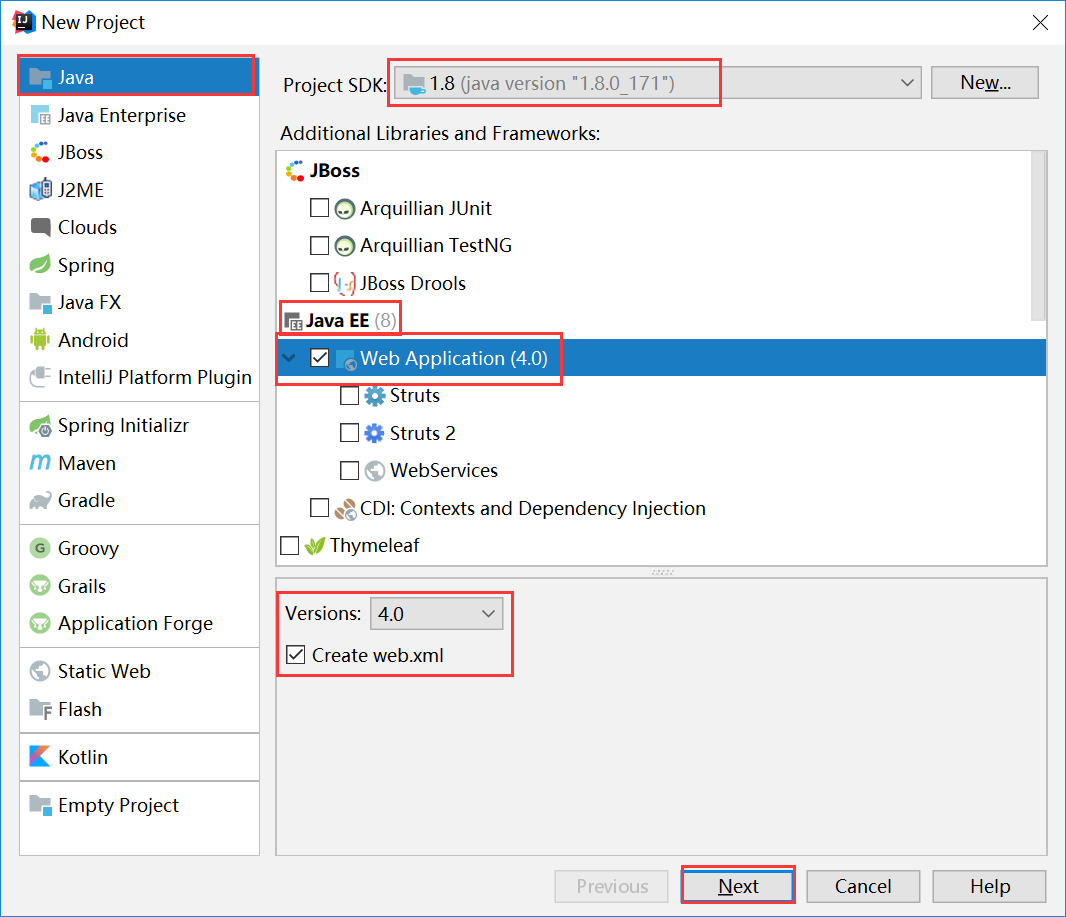Click the Thymeleaf leaf icon

point(315,546)
